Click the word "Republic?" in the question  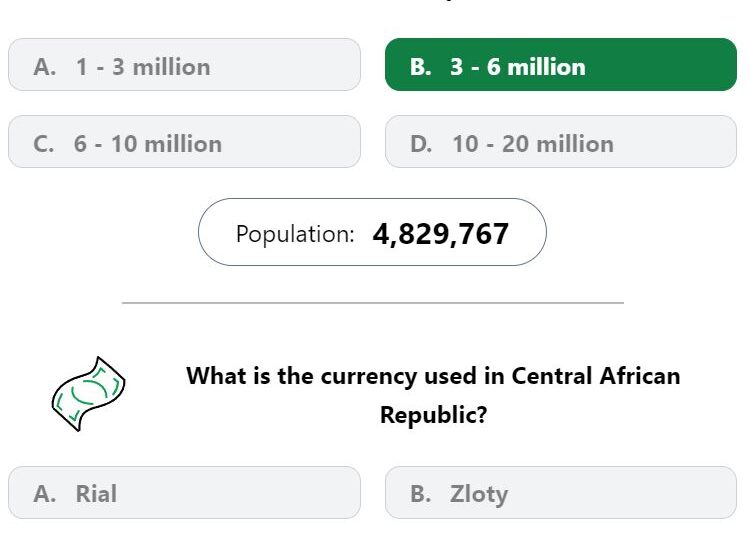coord(433,415)
